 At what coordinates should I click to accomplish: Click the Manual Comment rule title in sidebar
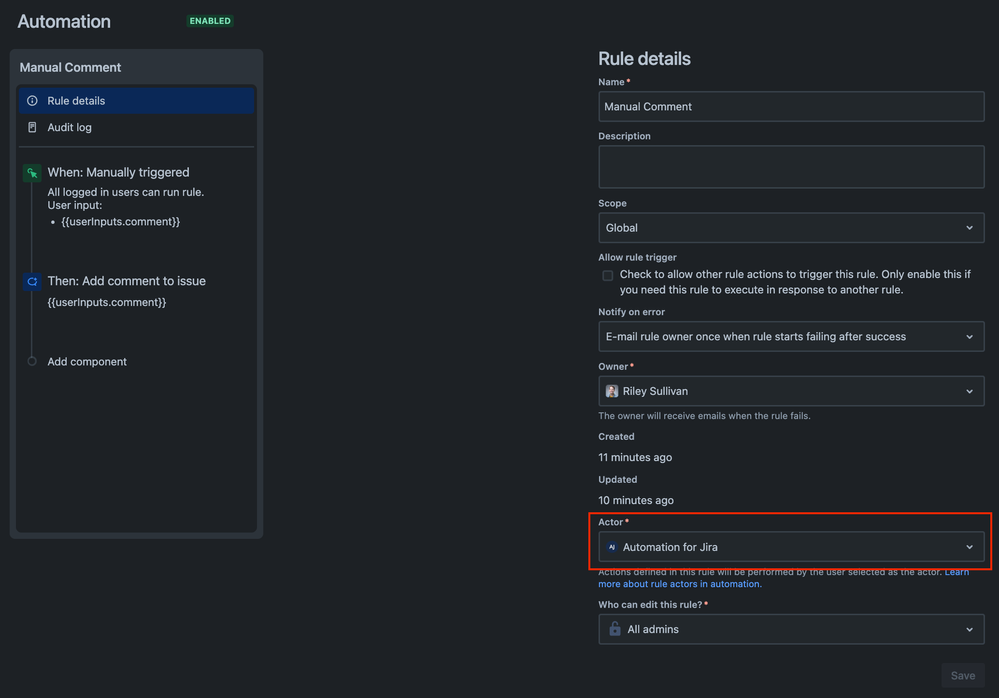[70, 68]
